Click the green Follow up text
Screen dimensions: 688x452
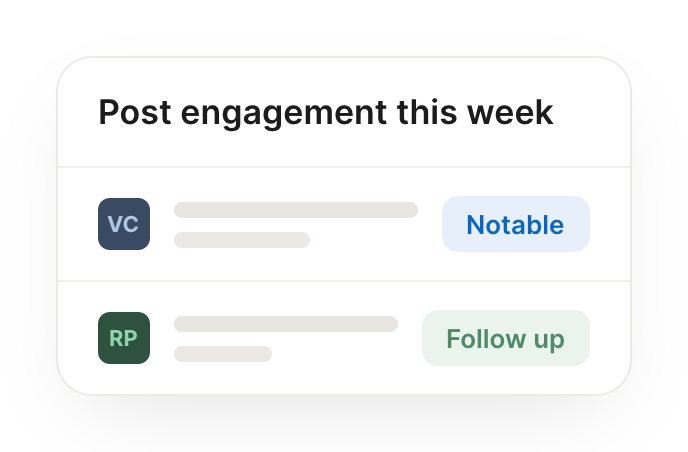point(505,339)
